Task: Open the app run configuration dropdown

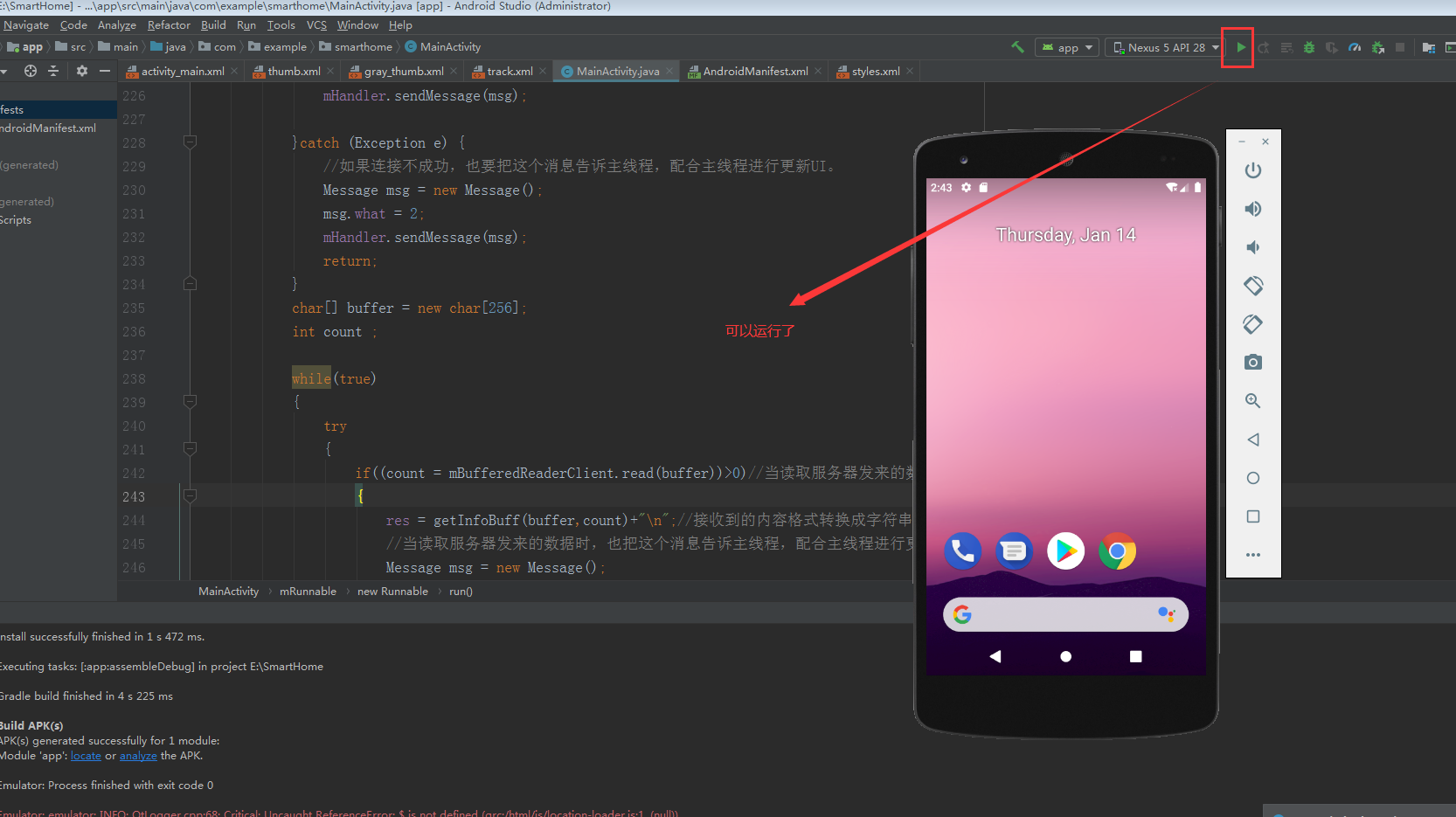Action: pos(1065,48)
